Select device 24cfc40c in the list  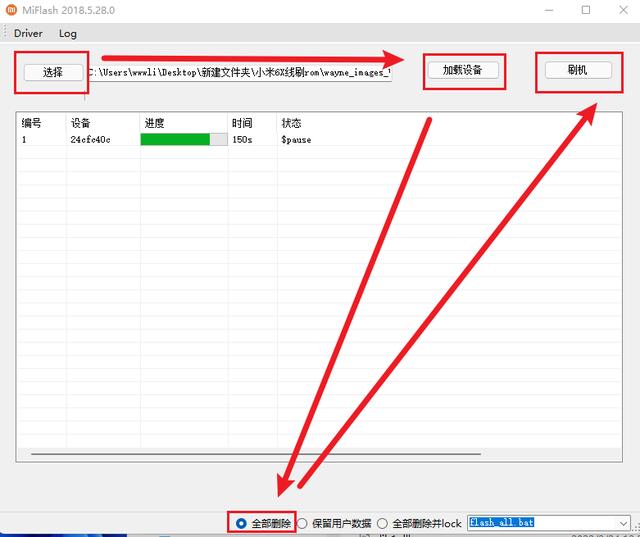(x=90, y=140)
